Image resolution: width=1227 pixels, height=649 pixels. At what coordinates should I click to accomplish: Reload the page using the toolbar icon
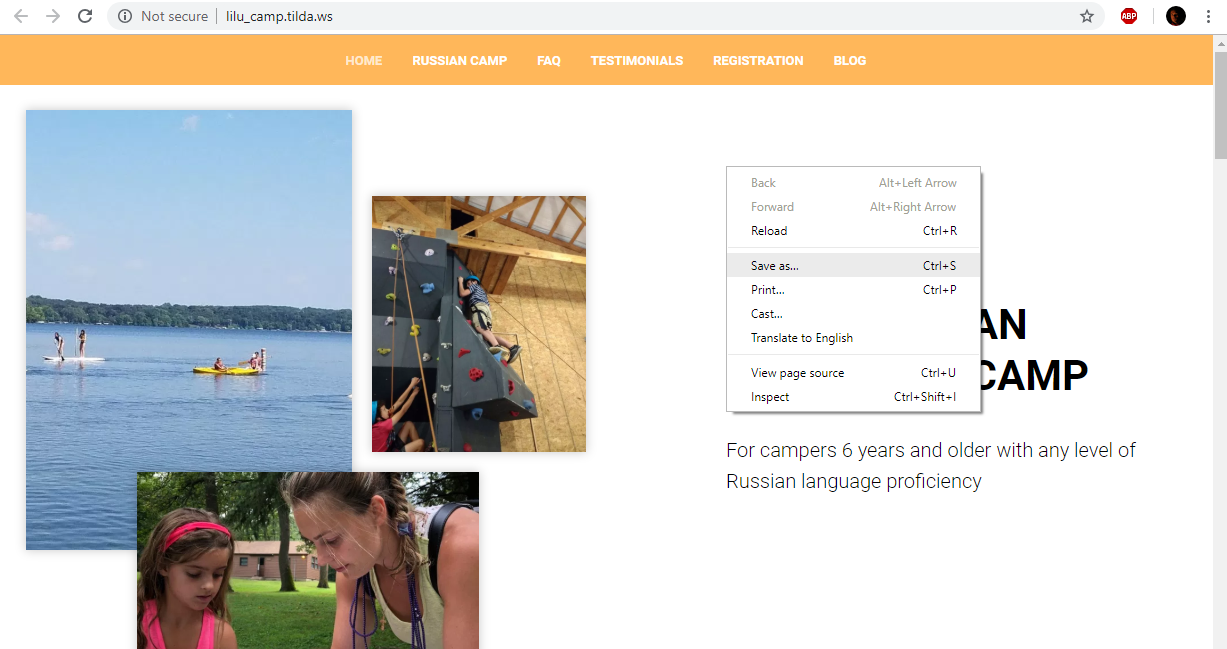coord(85,16)
